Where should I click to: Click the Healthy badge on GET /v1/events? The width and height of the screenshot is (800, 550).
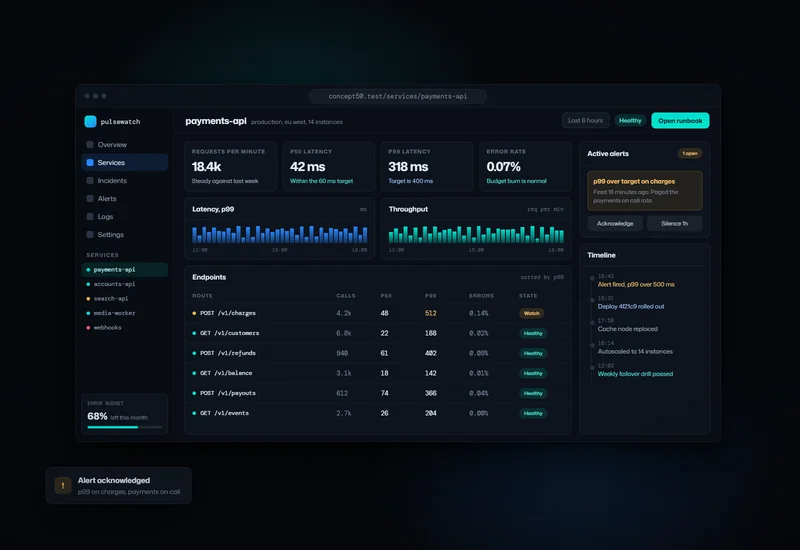coord(533,413)
